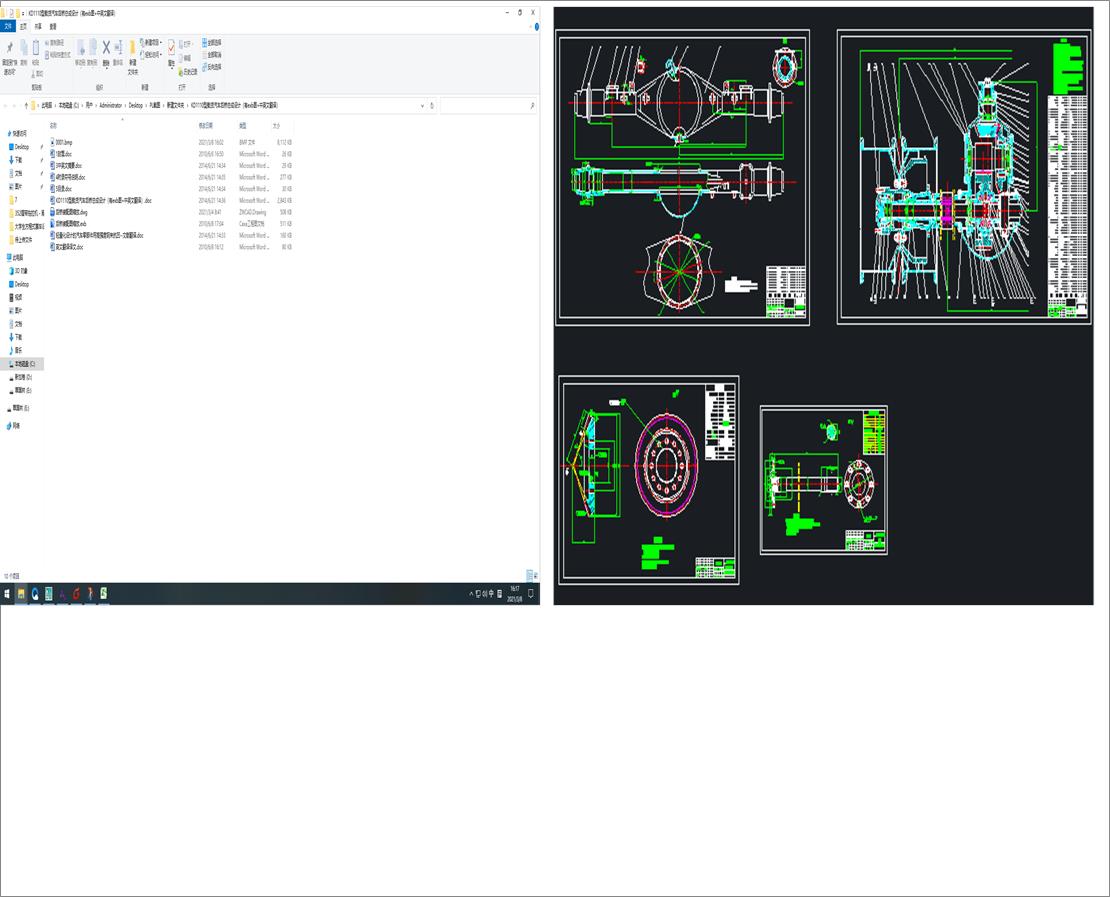1110x897 pixels.
Task: Switch to the View ribbon tab
Action: coord(53,27)
